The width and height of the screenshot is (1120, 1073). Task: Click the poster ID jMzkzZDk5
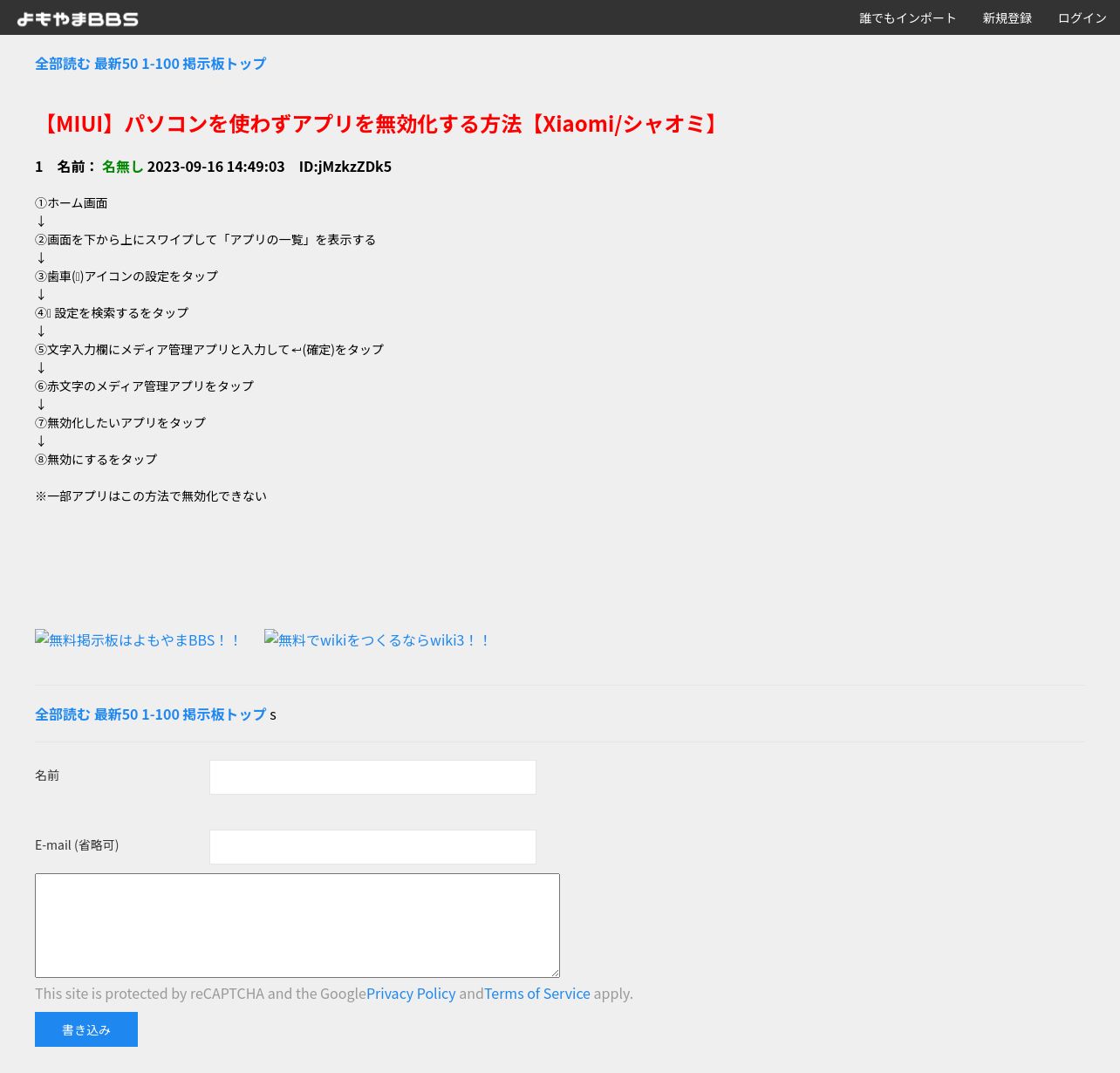tap(354, 167)
